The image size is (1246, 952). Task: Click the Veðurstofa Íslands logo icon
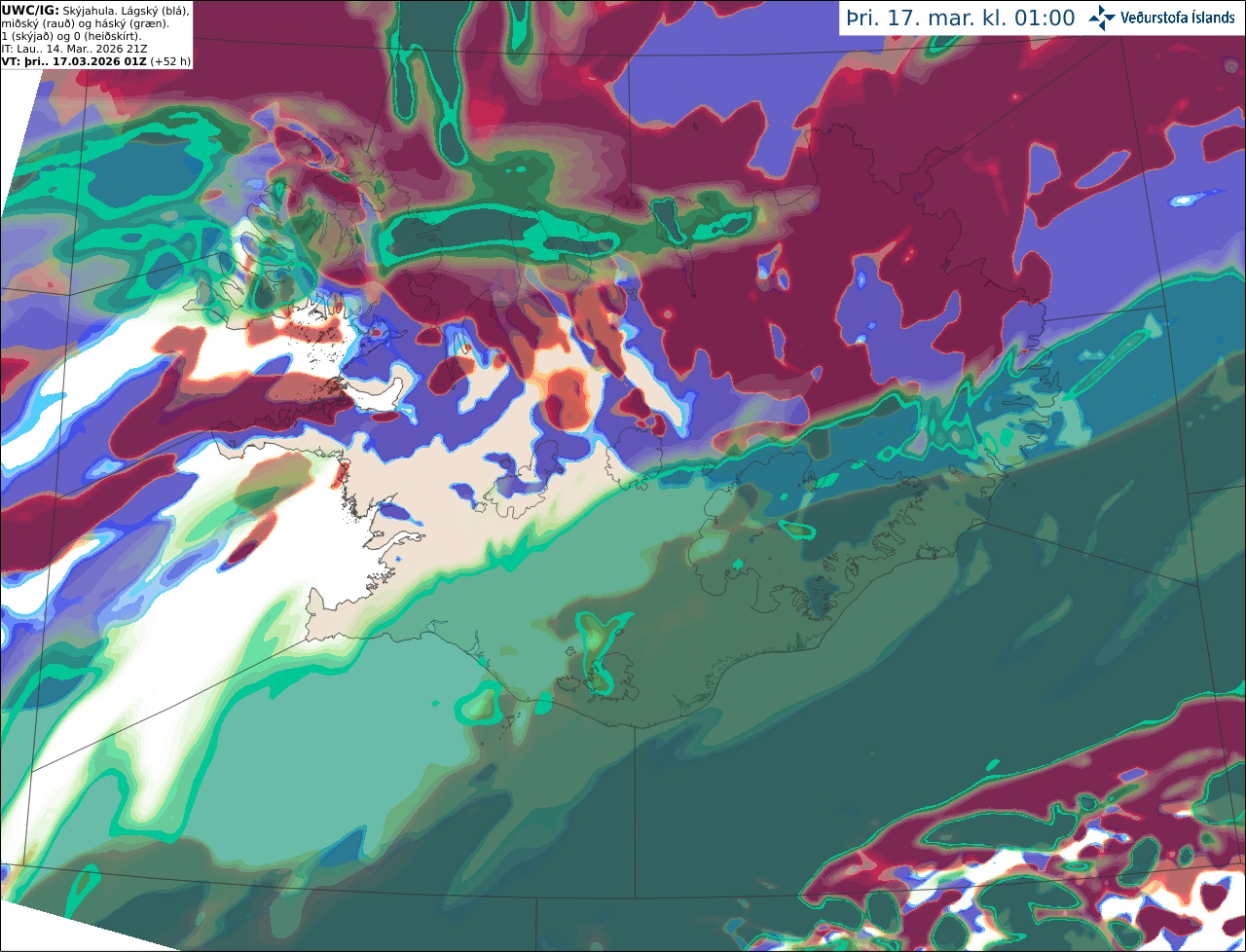[x=1102, y=18]
